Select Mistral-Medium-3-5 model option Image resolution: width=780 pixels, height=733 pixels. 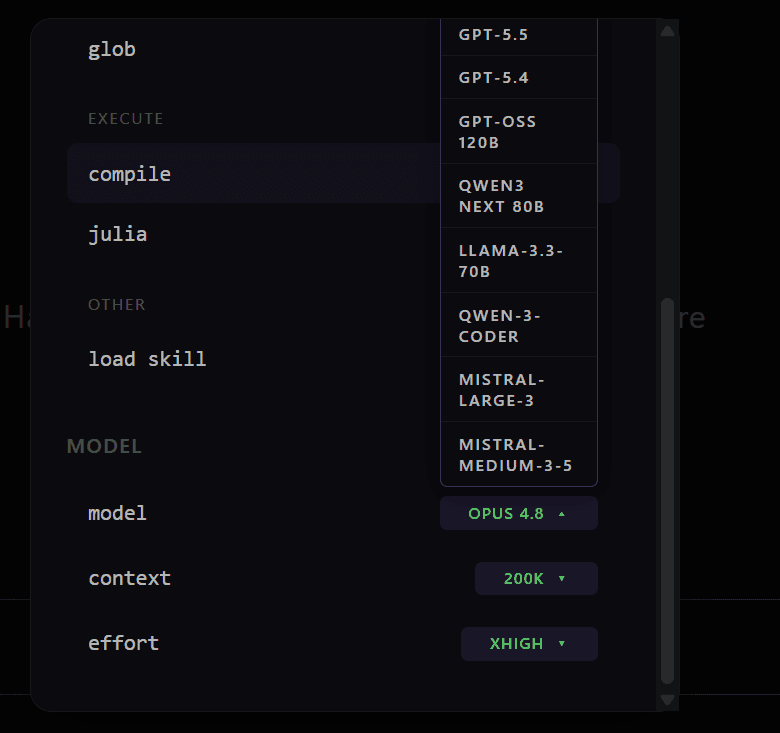click(x=519, y=454)
